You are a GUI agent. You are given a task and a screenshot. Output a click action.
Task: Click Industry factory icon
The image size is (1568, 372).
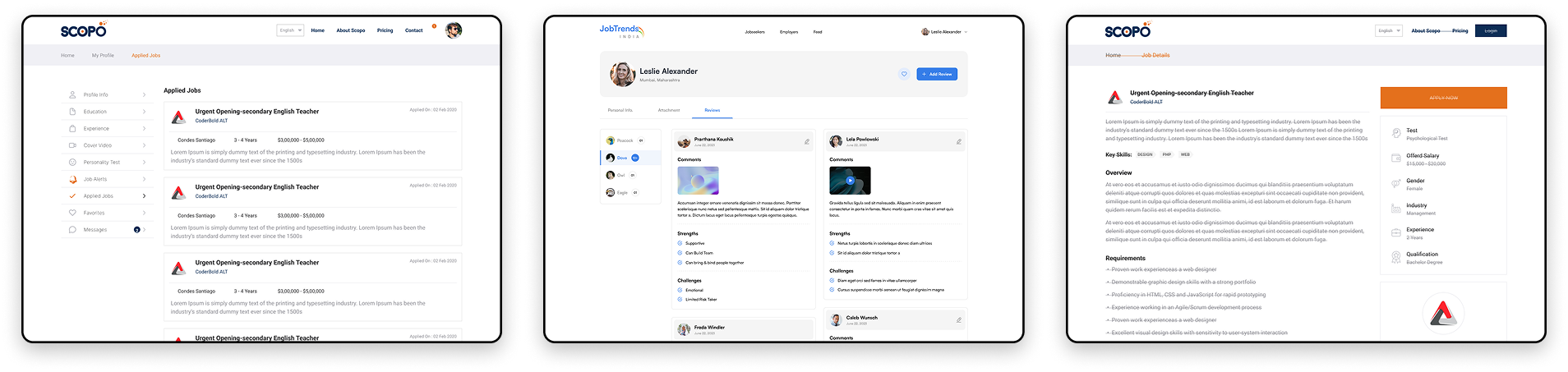click(x=1395, y=209)
